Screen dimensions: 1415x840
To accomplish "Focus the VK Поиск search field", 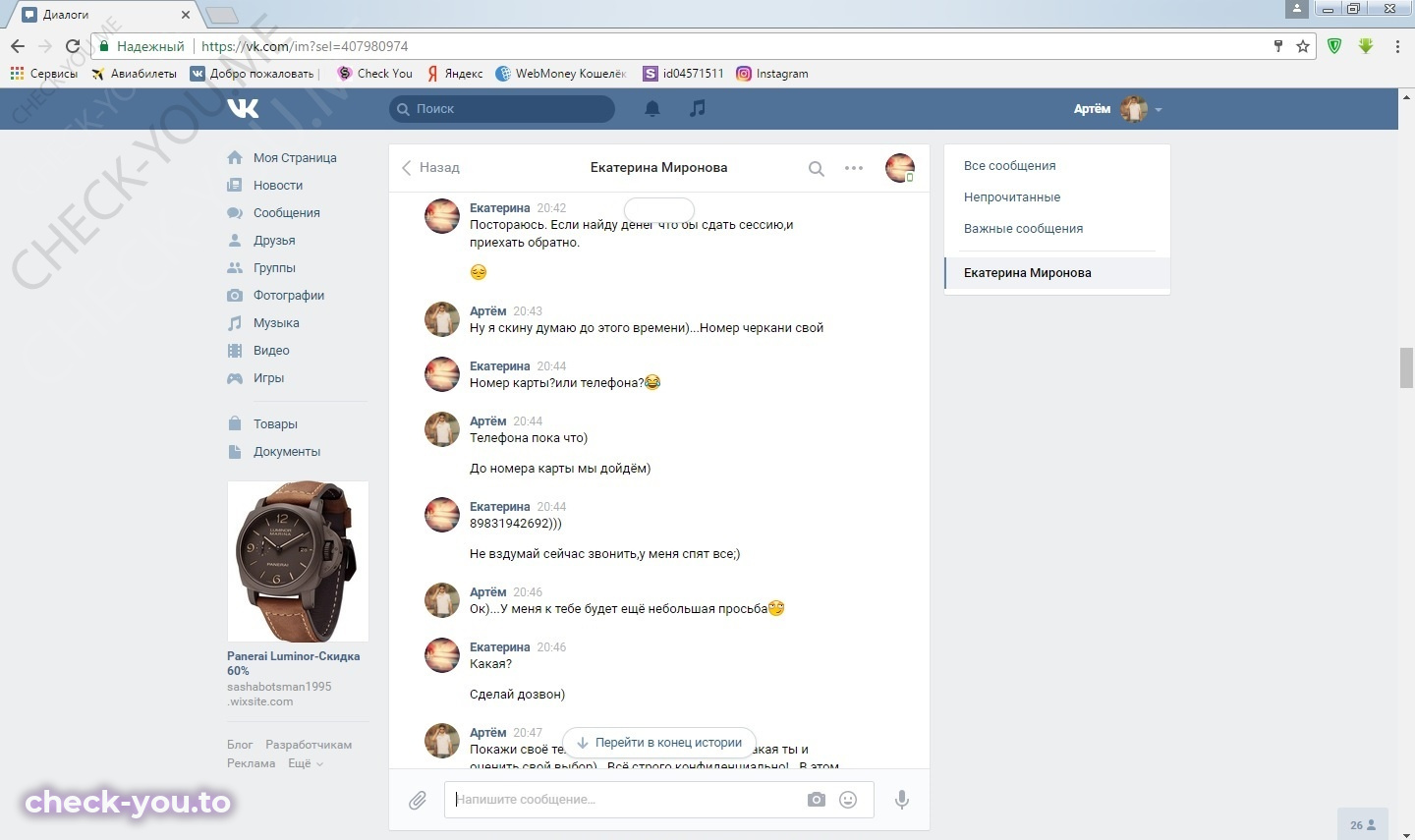I will coord(502,109).
